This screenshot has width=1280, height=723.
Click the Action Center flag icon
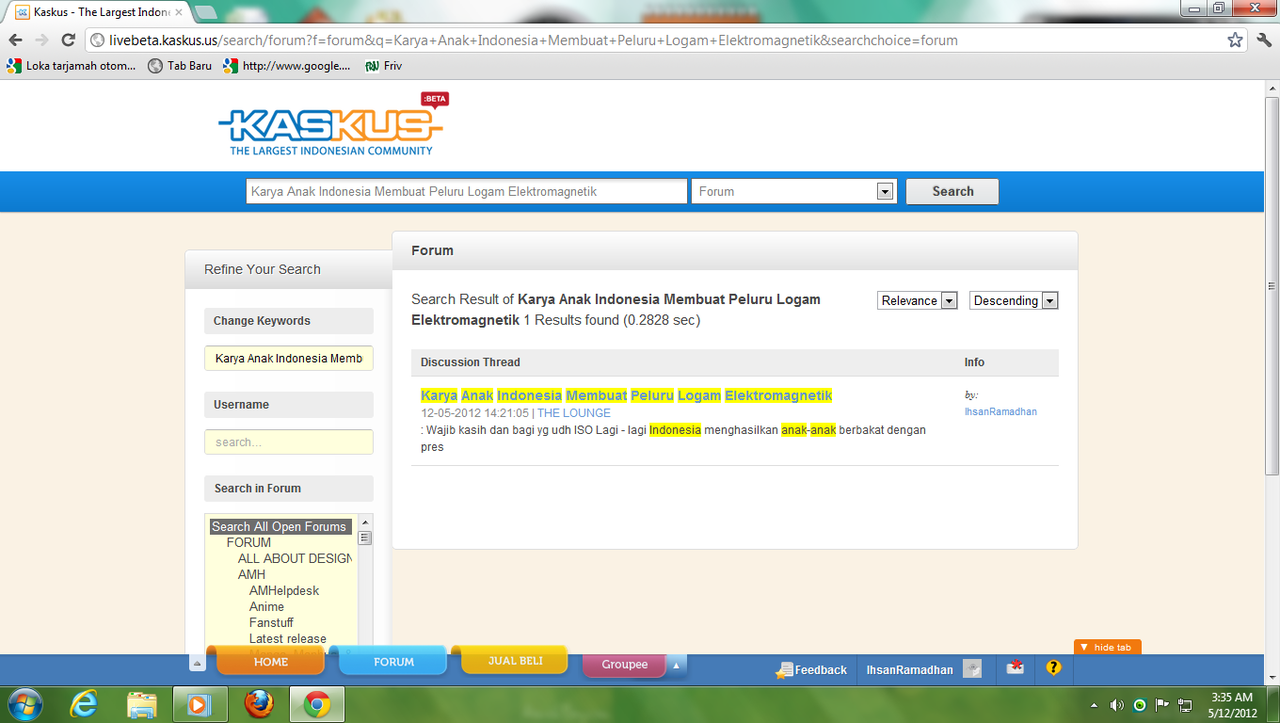[x=1162, y=705]
